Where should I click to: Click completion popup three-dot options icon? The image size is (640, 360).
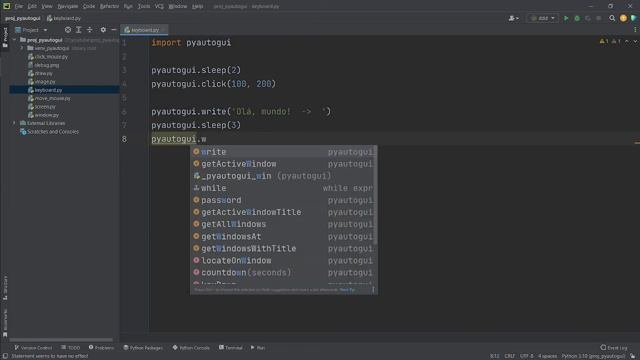(373, 290)
